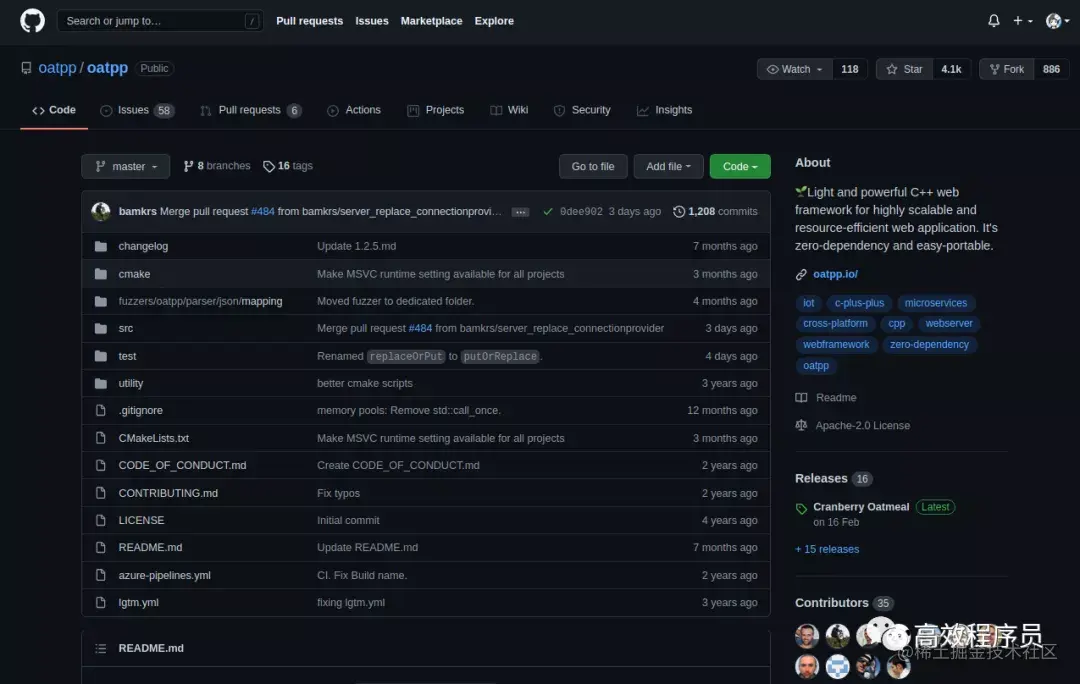Screen dimensions: 1080x684
Task: Open bamkrs committer avatar
Action: pos(101,211)
